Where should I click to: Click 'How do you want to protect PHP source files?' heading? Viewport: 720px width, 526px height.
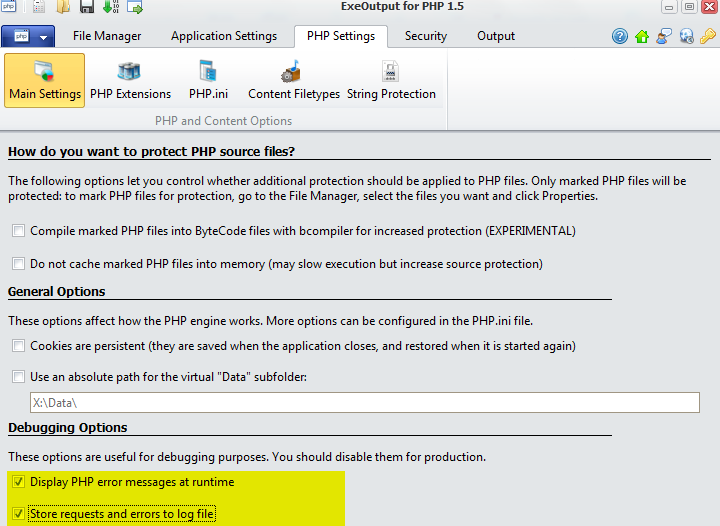[x=152, y=151]
